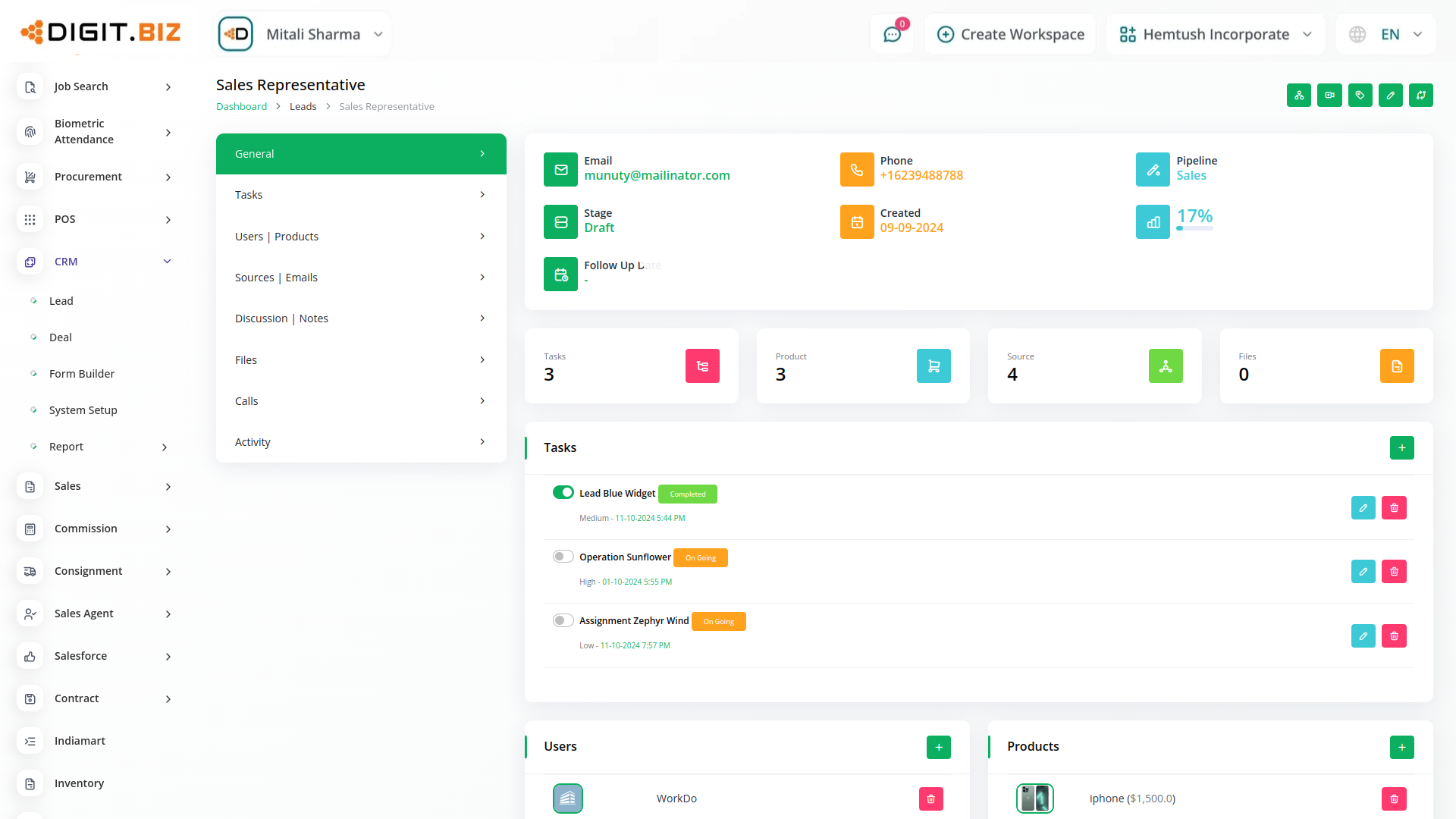Image resolution: width=1456 pixels, height=819 pixels.
Task: Click the green convert-to-deal icon
Action: [1420, 96]
